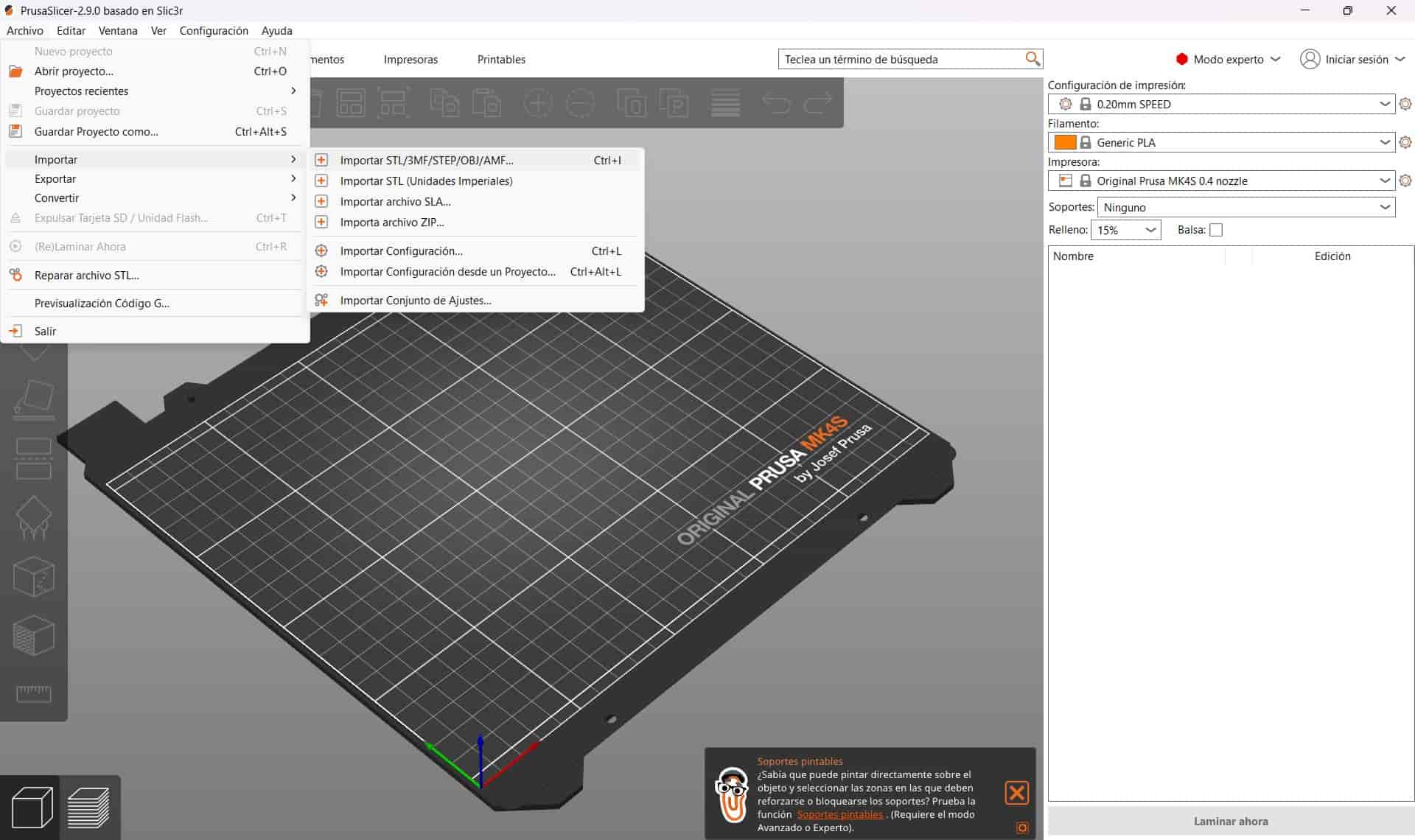
Task: Choose Importar Configuración desde un Proyecto…
Action: click(x=476, y=271)
